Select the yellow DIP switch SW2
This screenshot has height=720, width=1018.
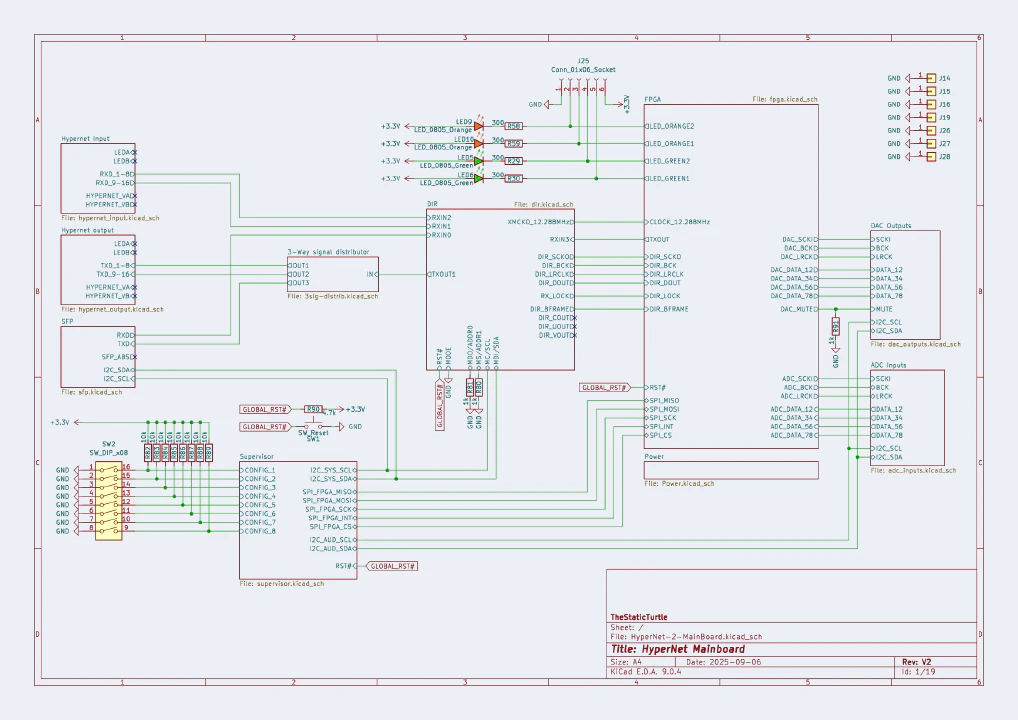pos(109,500)
